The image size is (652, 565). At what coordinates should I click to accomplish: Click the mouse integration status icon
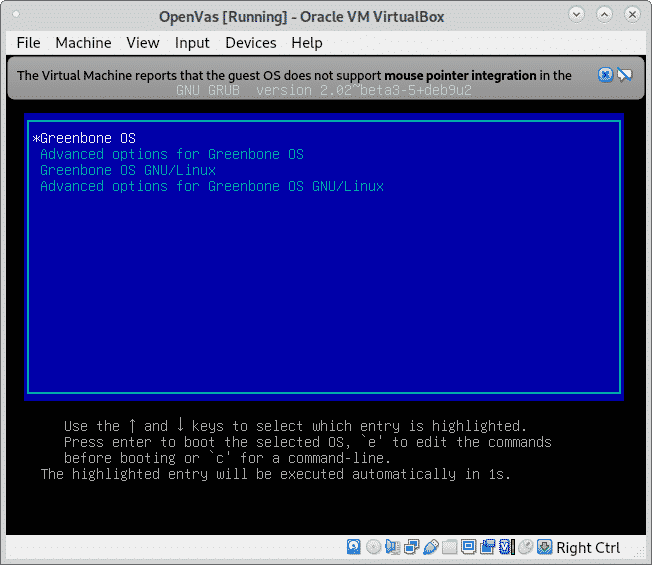526,547
